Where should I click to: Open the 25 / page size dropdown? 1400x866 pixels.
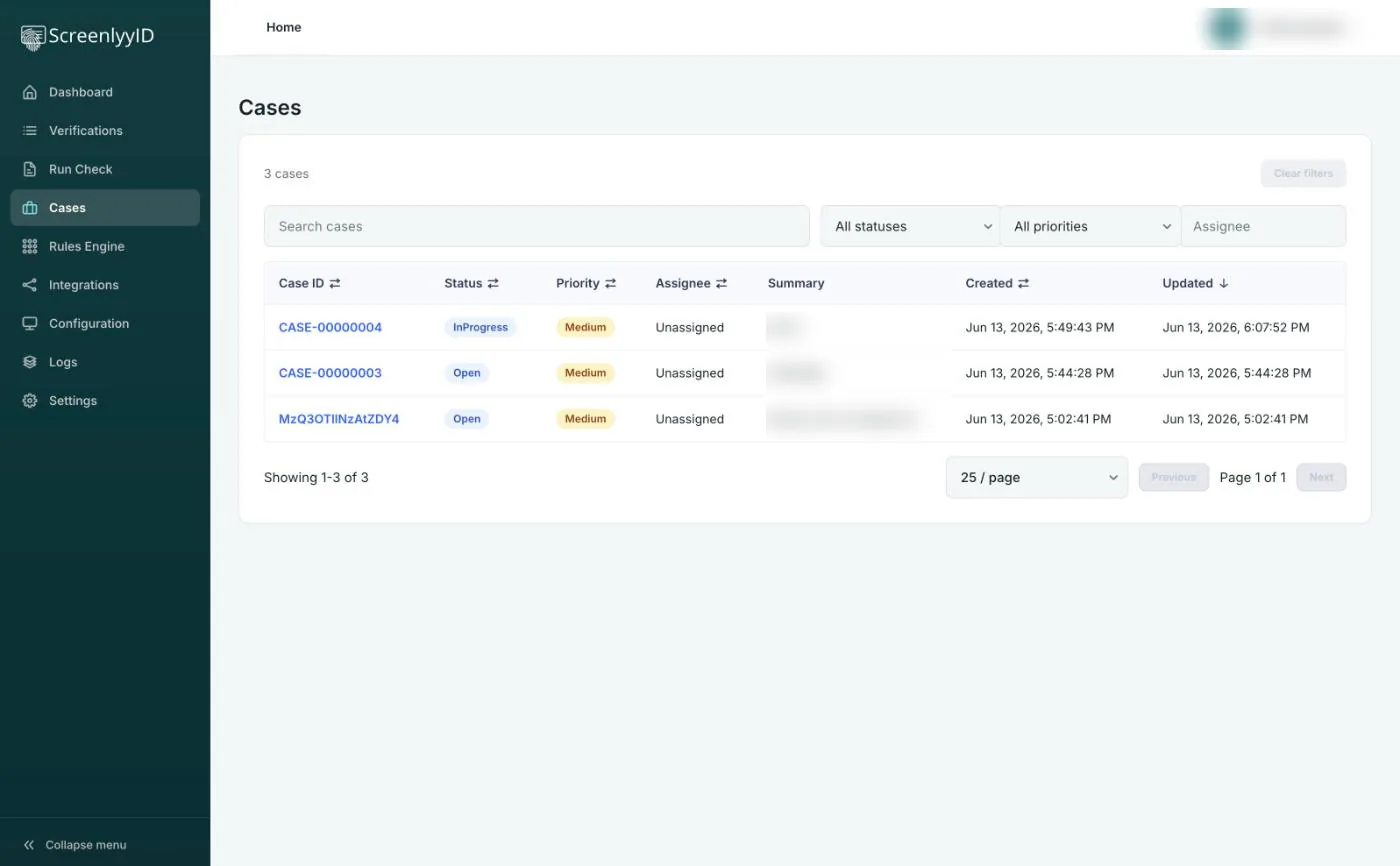pyautogui.click(x=1037, y=478)
